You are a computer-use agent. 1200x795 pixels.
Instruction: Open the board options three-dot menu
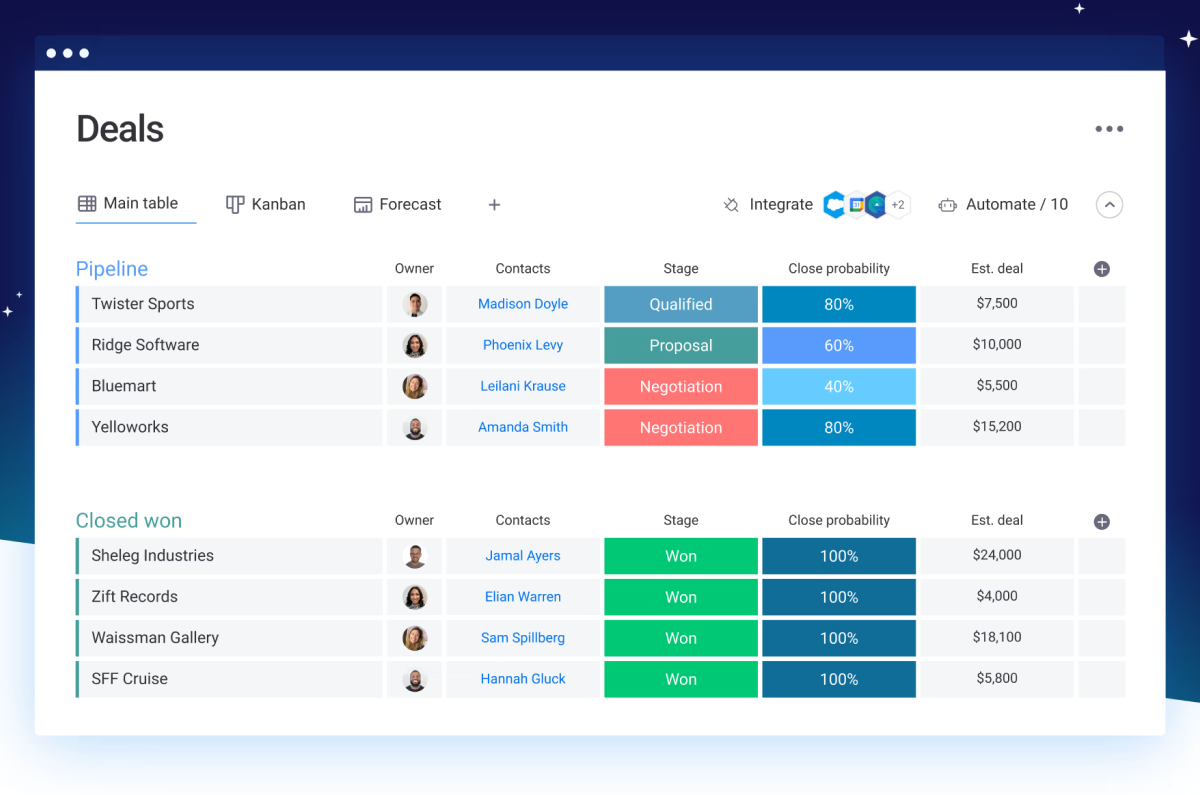(x=1109, y=129)
